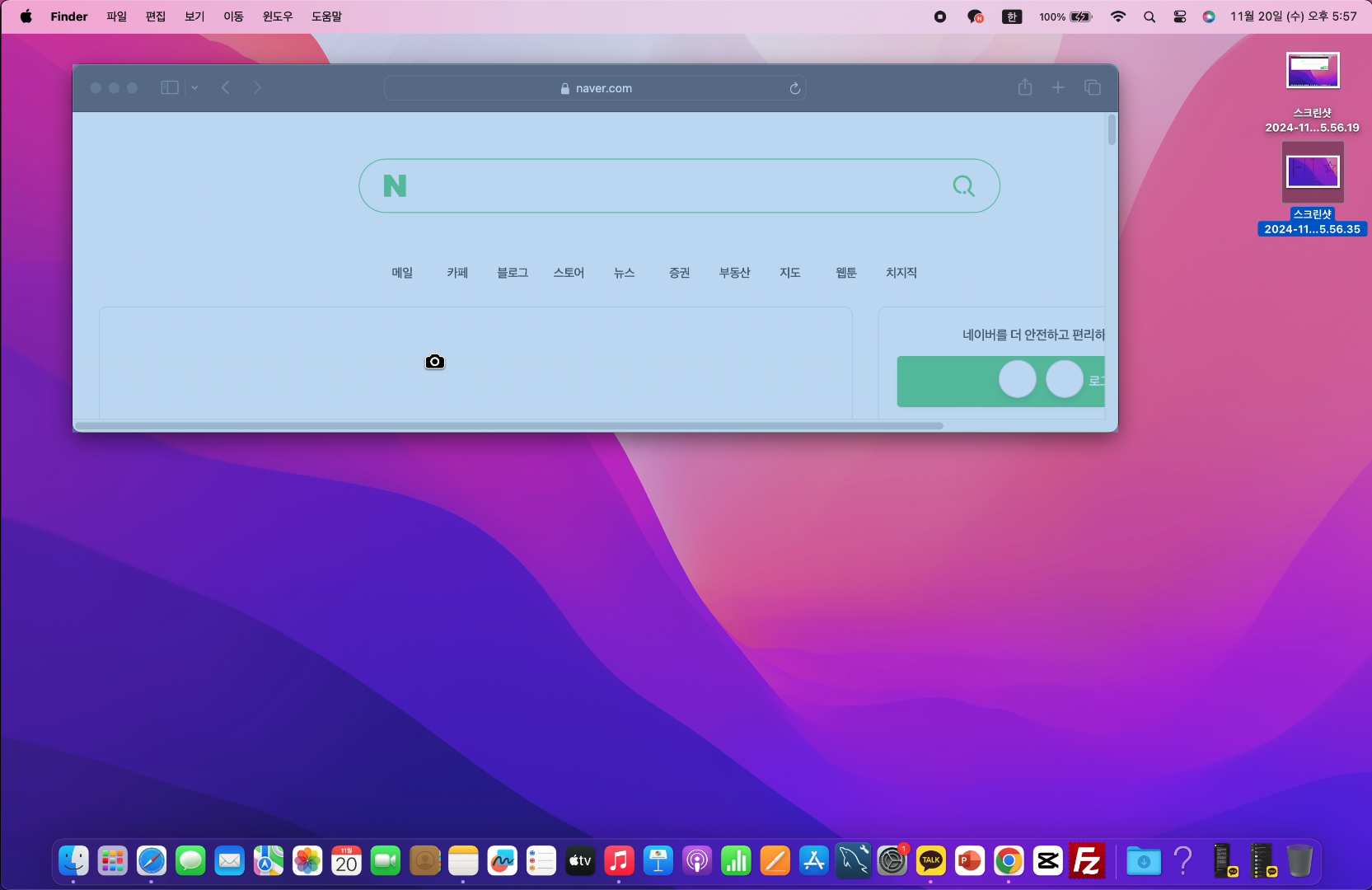Open Safari from the Dock
Image resolution: width=1372 pixels, height=890 pixels.
pos(152,861)
